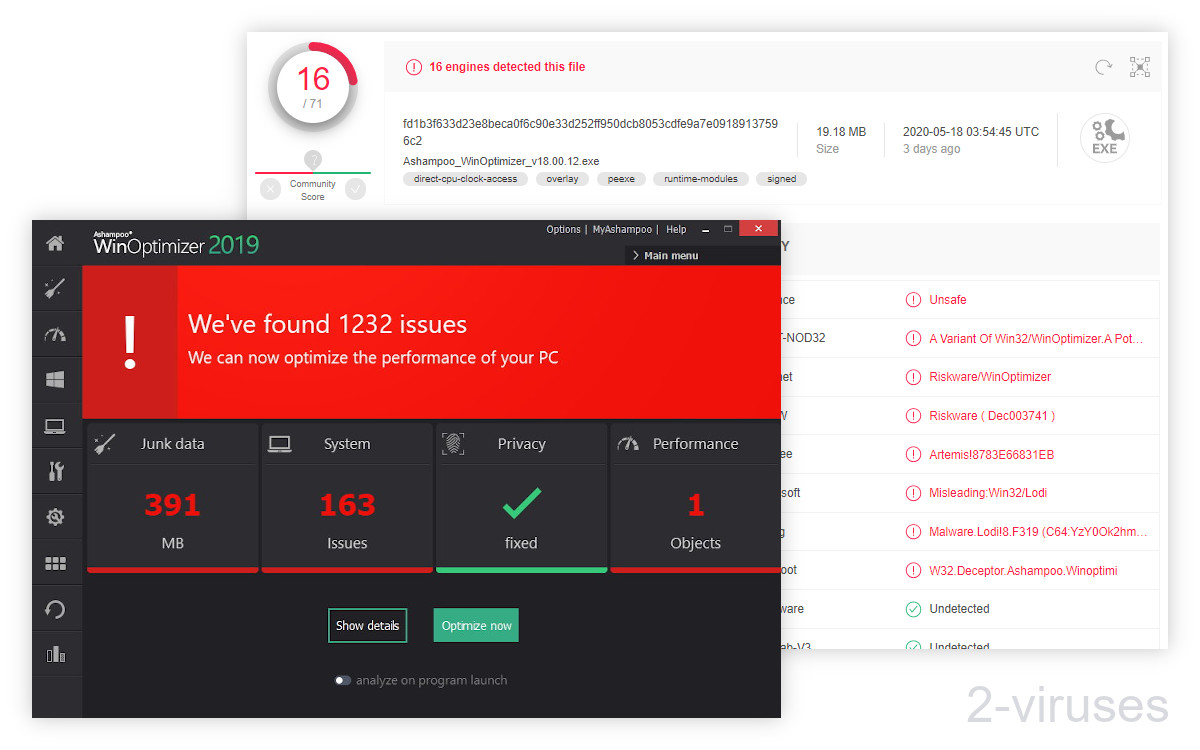
Task: Click the 16/71 detection score gauge
Action: (x=313, y=88)
